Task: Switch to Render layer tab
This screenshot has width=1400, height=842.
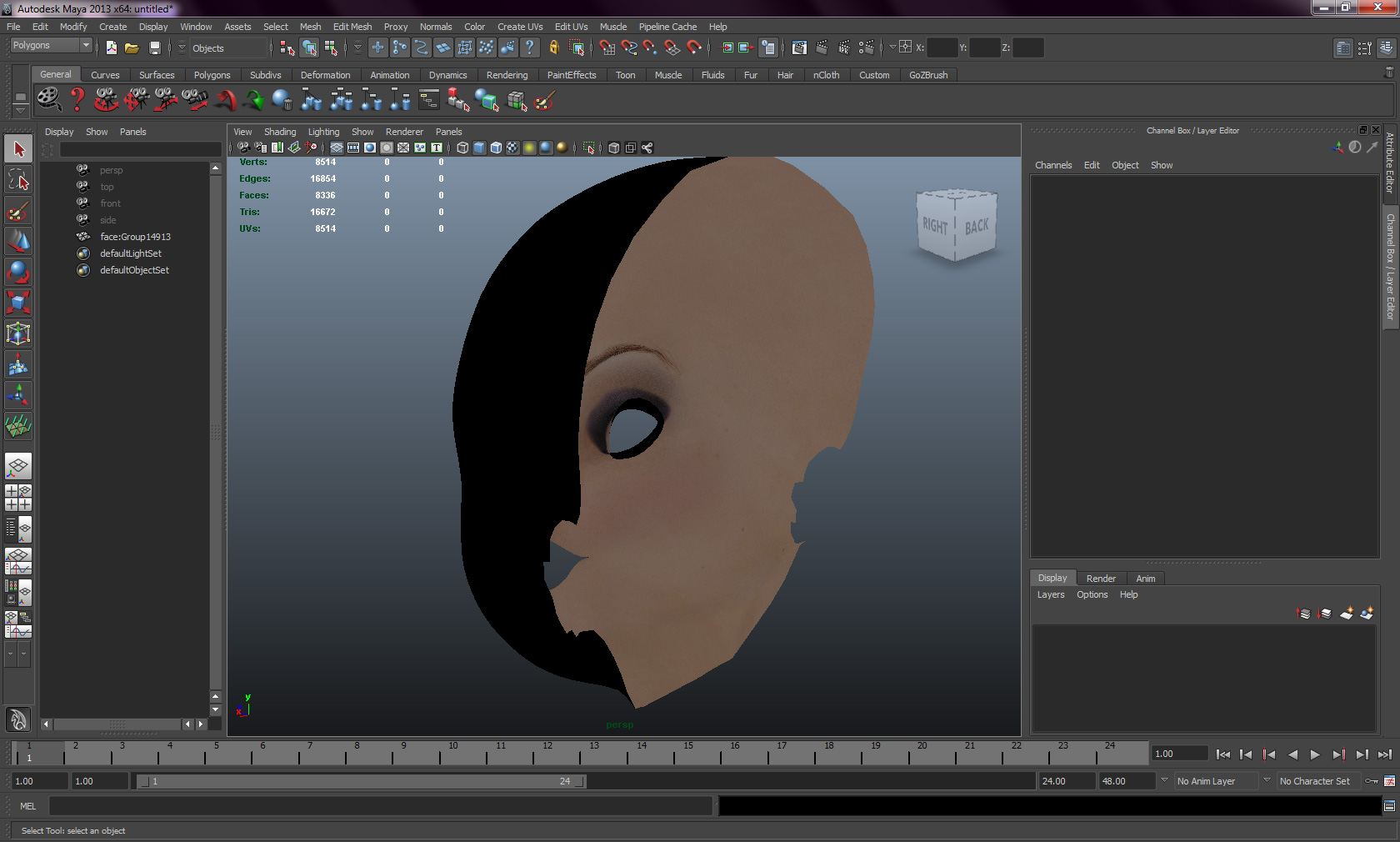Action: pos(1101,579)
